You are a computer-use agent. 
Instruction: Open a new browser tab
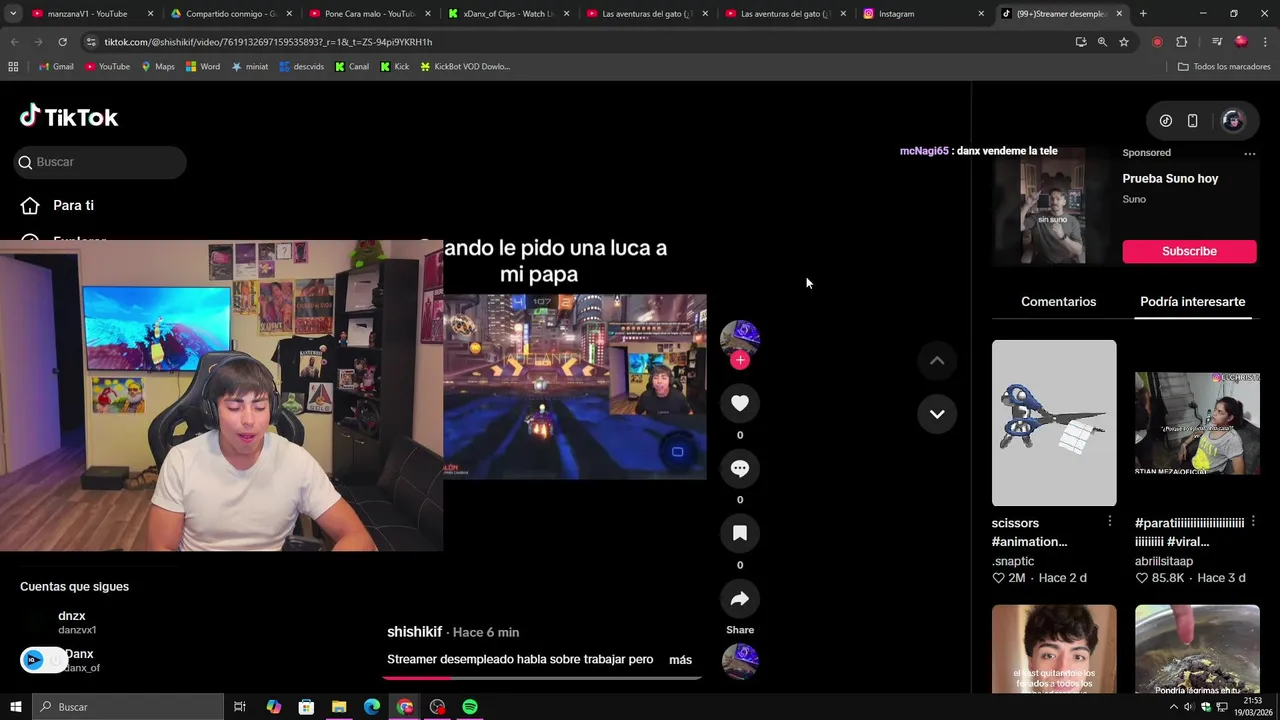point(1143,14)
